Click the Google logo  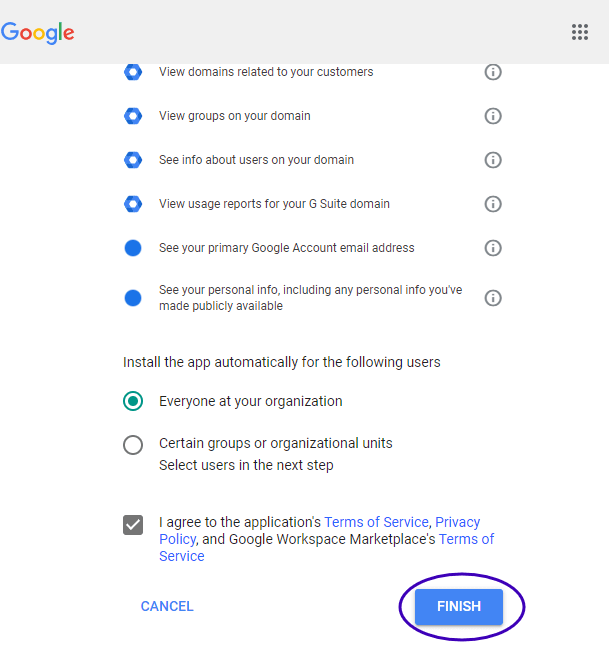point(38,32)
